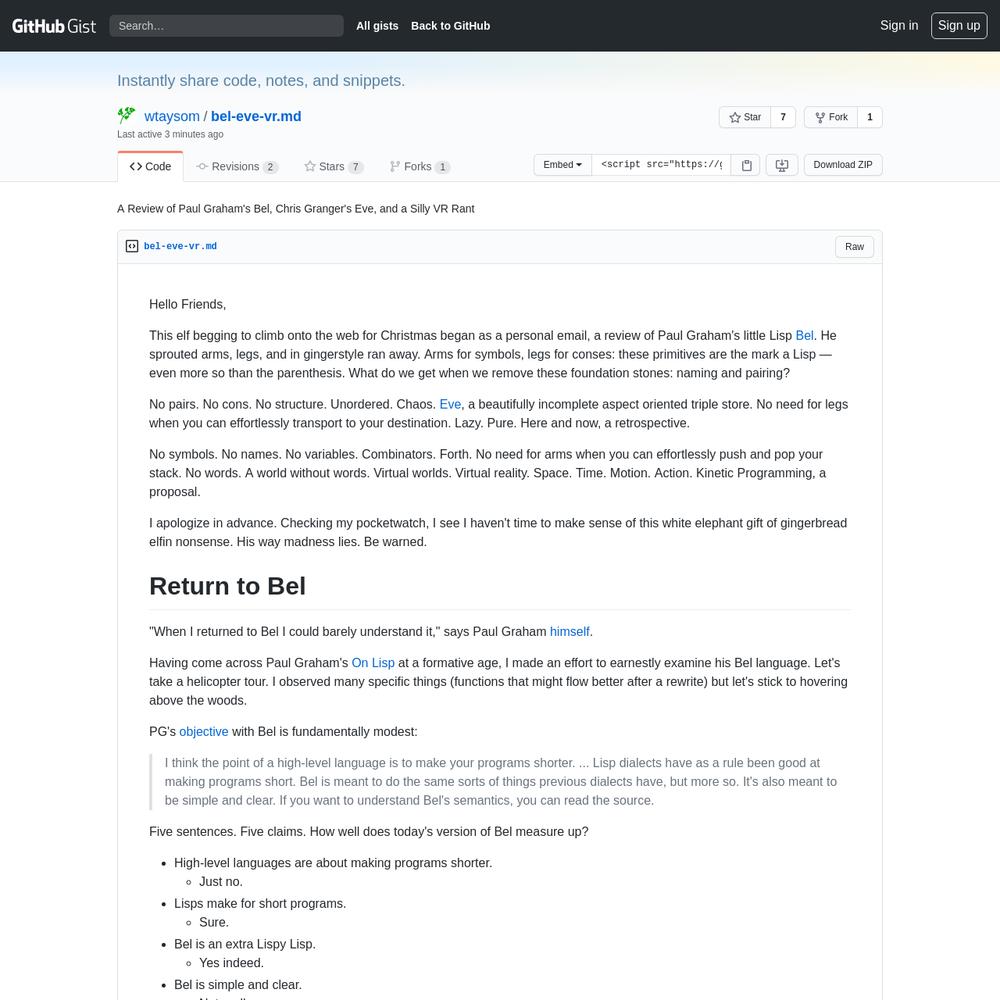This screenshot has height=1000, width=1000.
Task: Open wtaysom's avatar image
Action: tap(126, 115)
